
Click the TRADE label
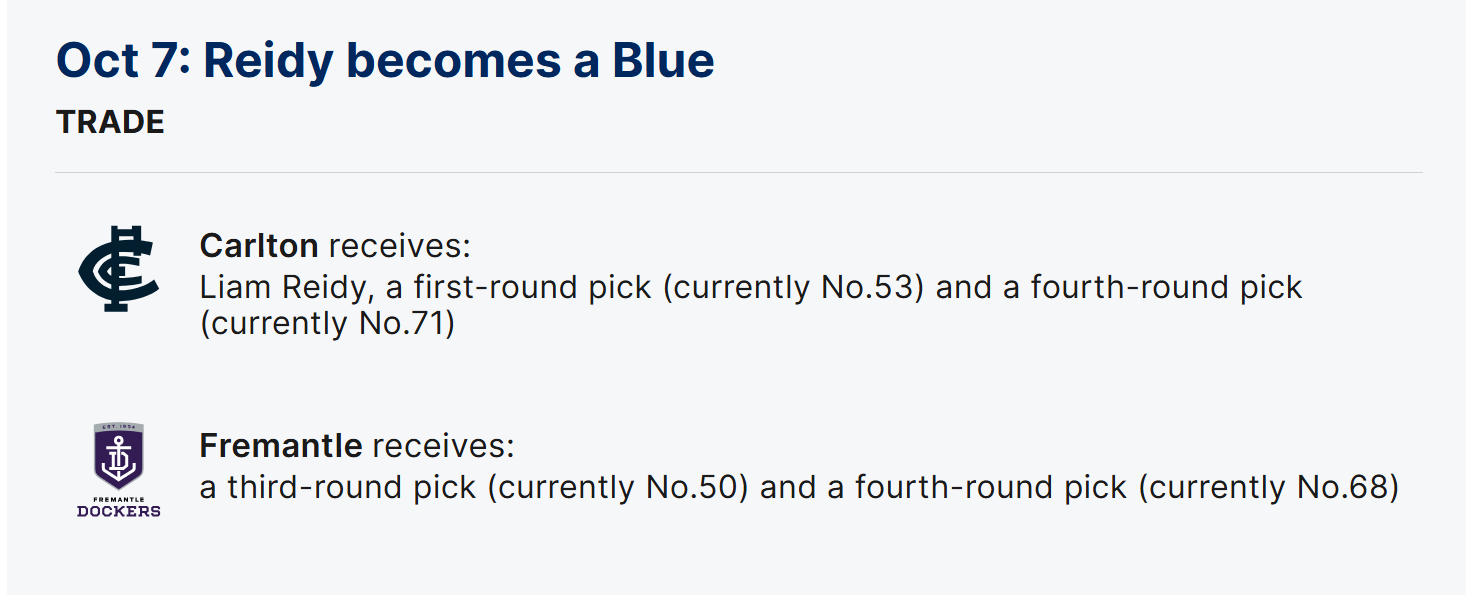pos(110,122)
